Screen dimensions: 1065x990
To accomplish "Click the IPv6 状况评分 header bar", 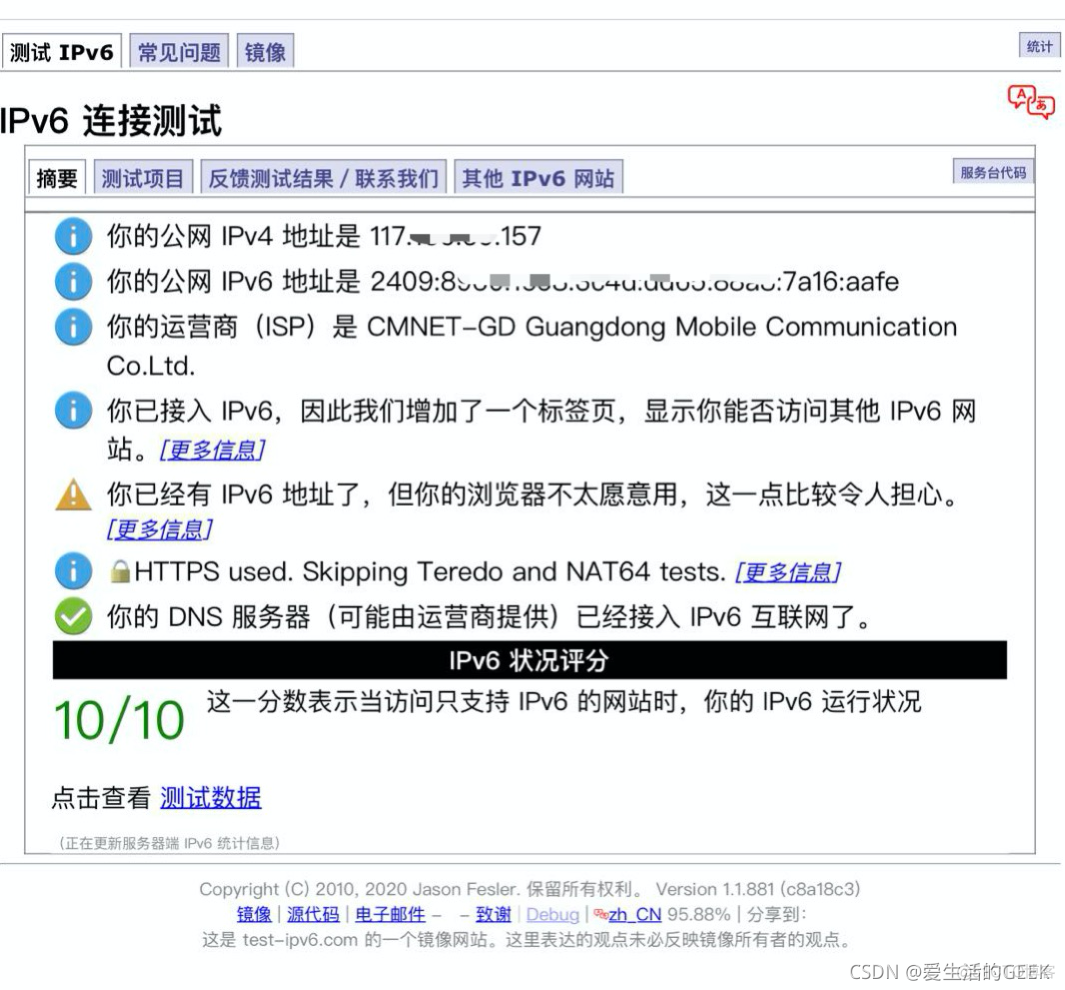I will pos(530,660).
